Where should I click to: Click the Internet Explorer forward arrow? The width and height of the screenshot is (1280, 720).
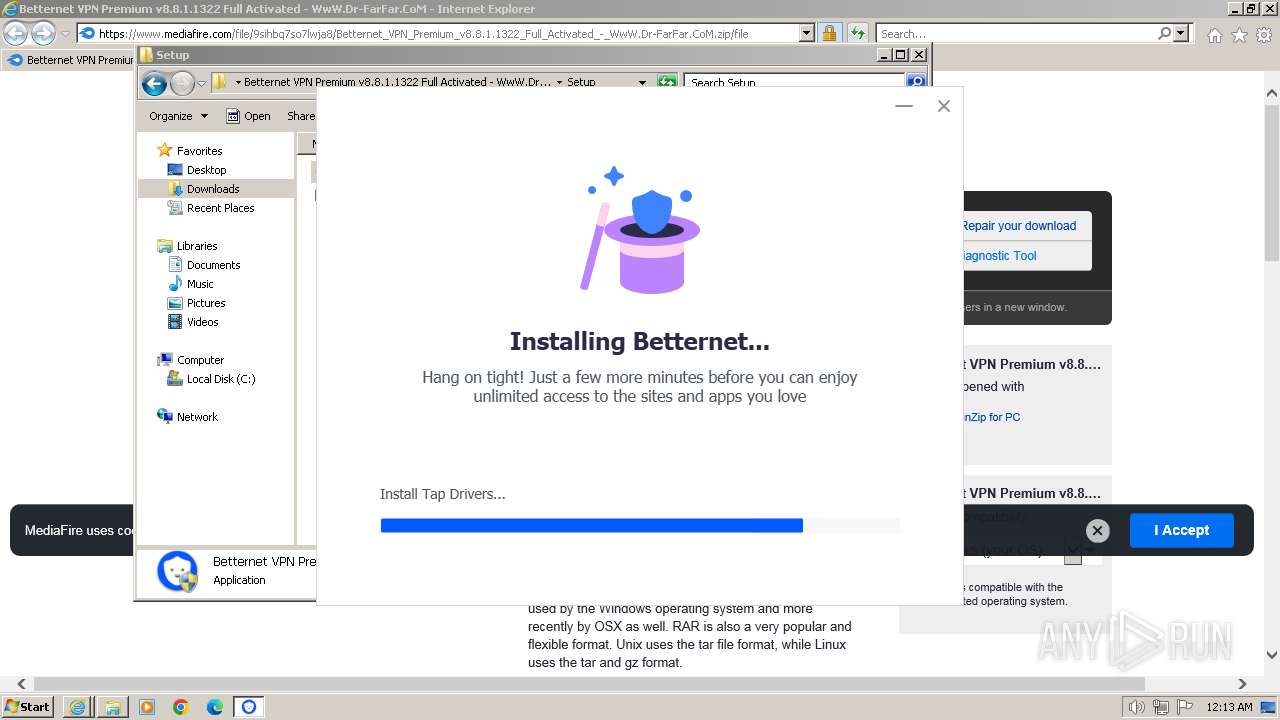coord(43,33)
